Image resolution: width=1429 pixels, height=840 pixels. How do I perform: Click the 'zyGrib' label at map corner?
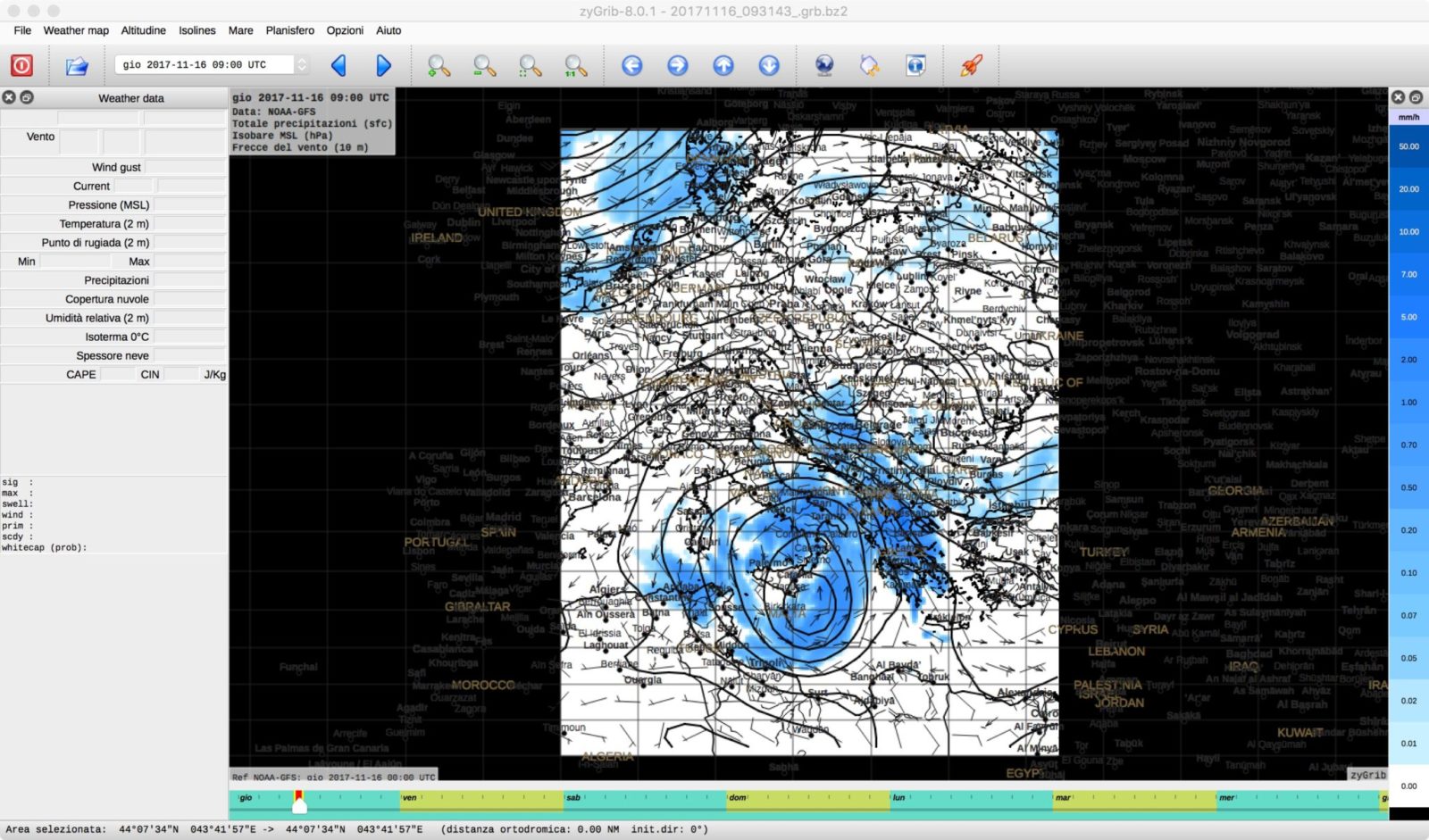(x=1367, y=775)
